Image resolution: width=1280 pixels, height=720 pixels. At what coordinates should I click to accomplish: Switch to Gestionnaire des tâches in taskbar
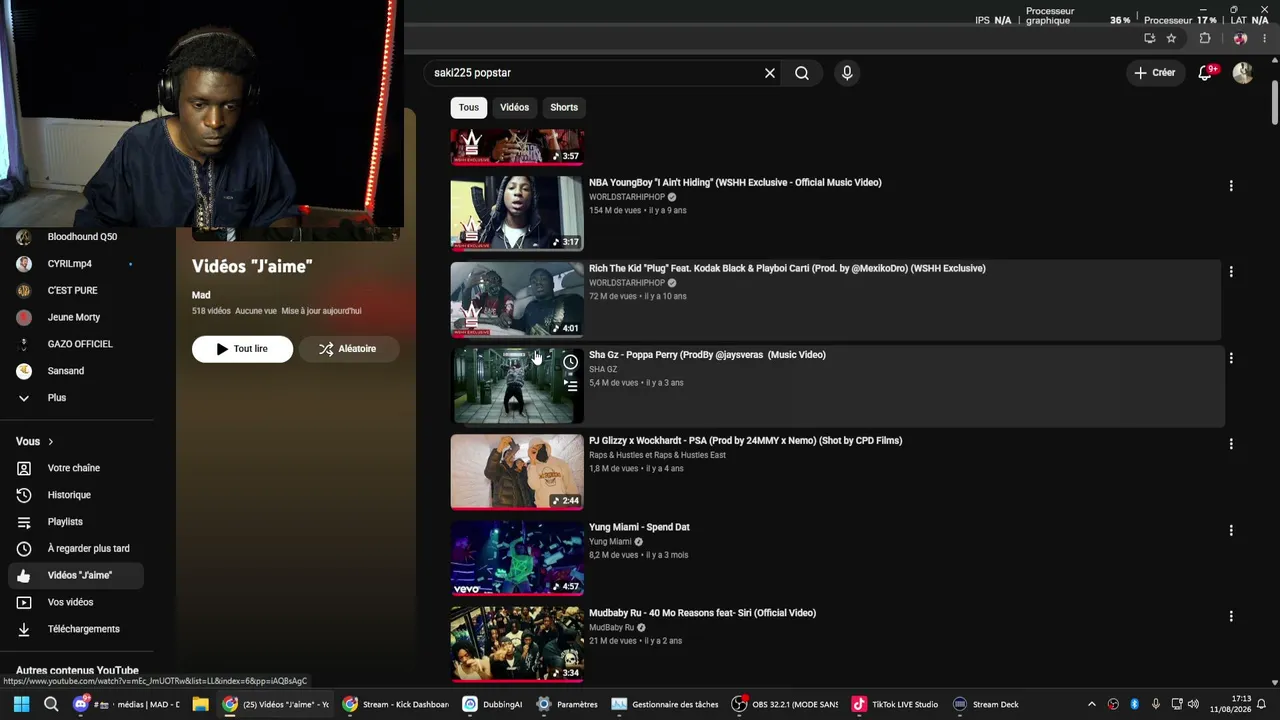click(x=665, y=704)
